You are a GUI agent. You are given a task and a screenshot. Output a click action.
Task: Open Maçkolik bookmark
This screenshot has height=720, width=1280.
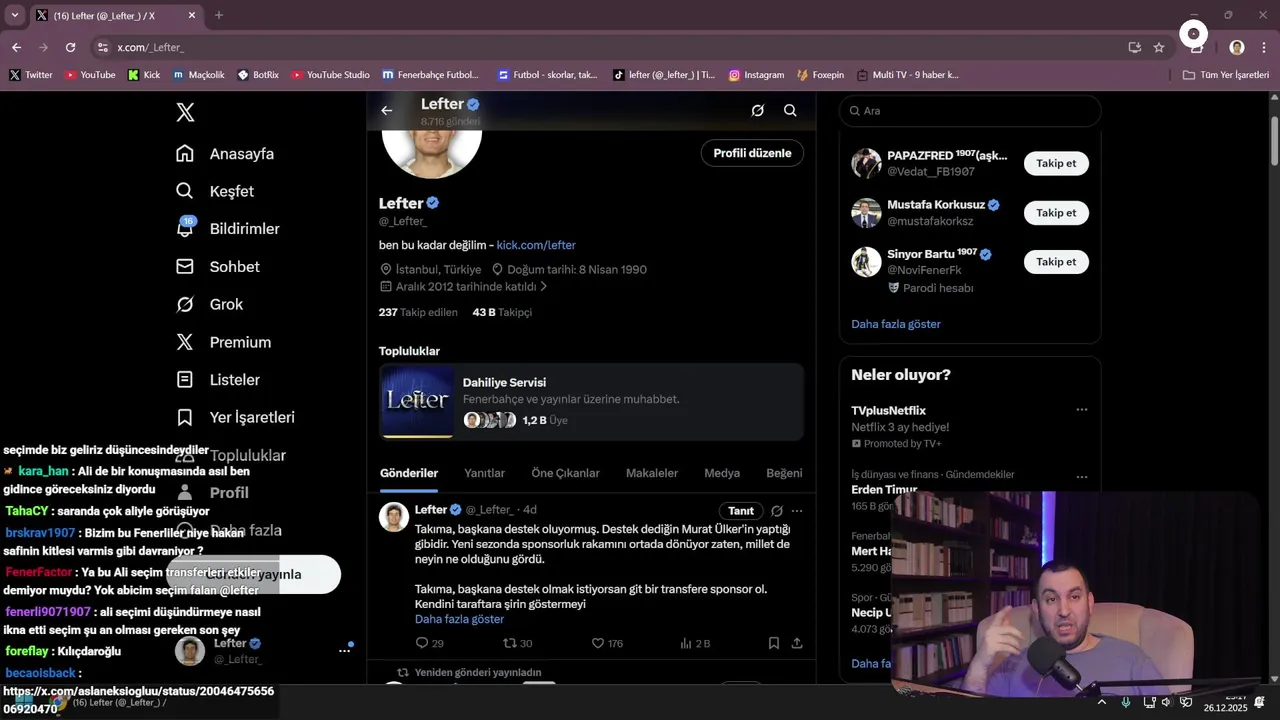click(x=198, y=75)
